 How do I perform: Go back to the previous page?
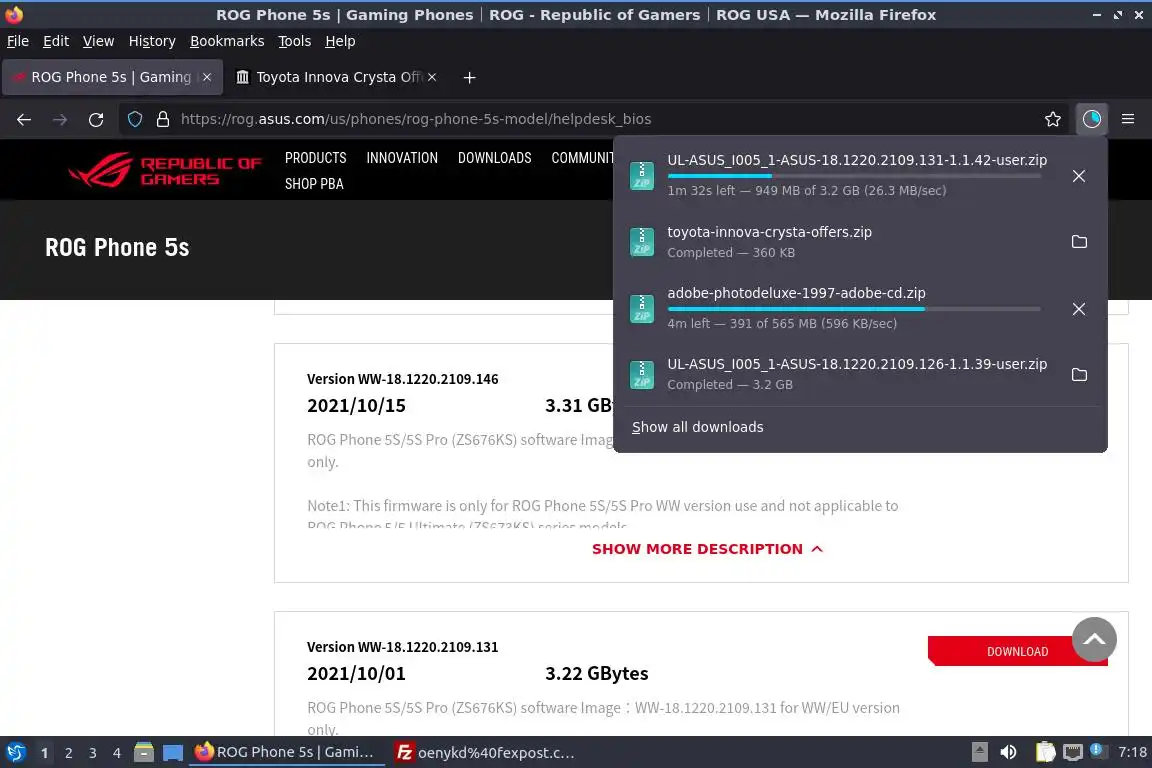(x=24, y=119)
